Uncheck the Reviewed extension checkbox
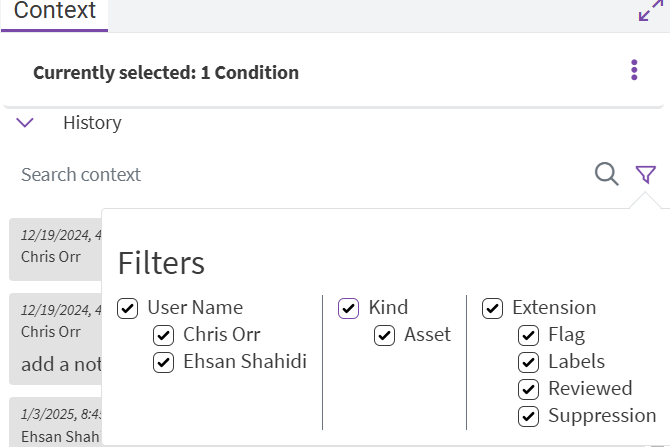 (x=528, y=389)
